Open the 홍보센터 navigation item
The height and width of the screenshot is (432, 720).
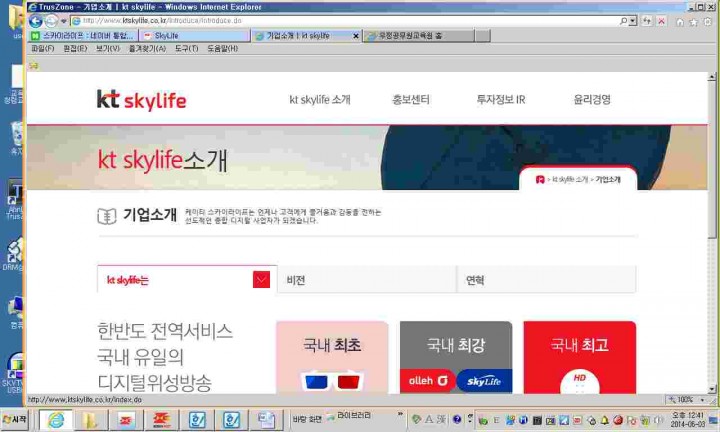coord(411,100)
